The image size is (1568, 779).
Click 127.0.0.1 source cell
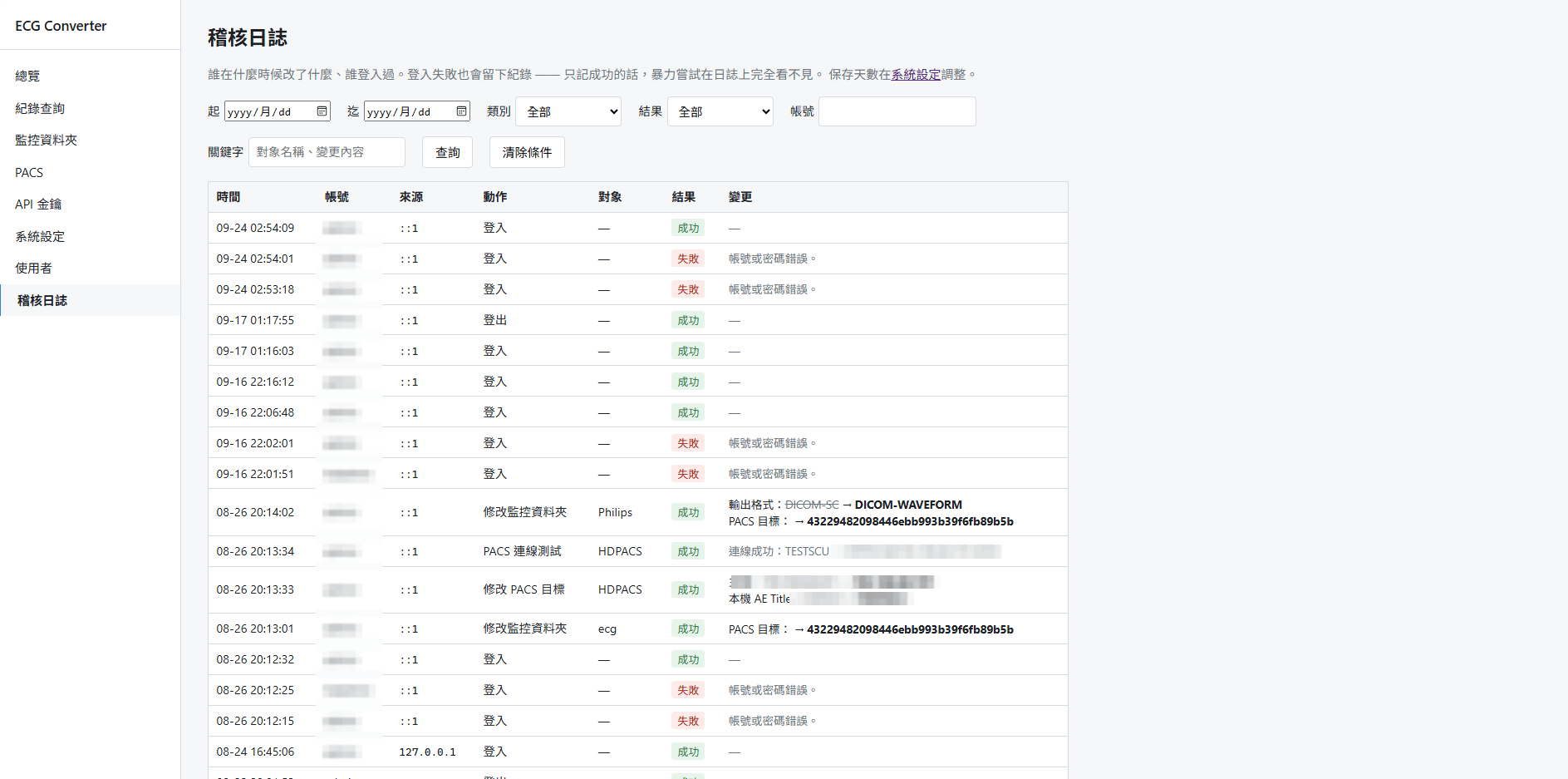point(427,752)
